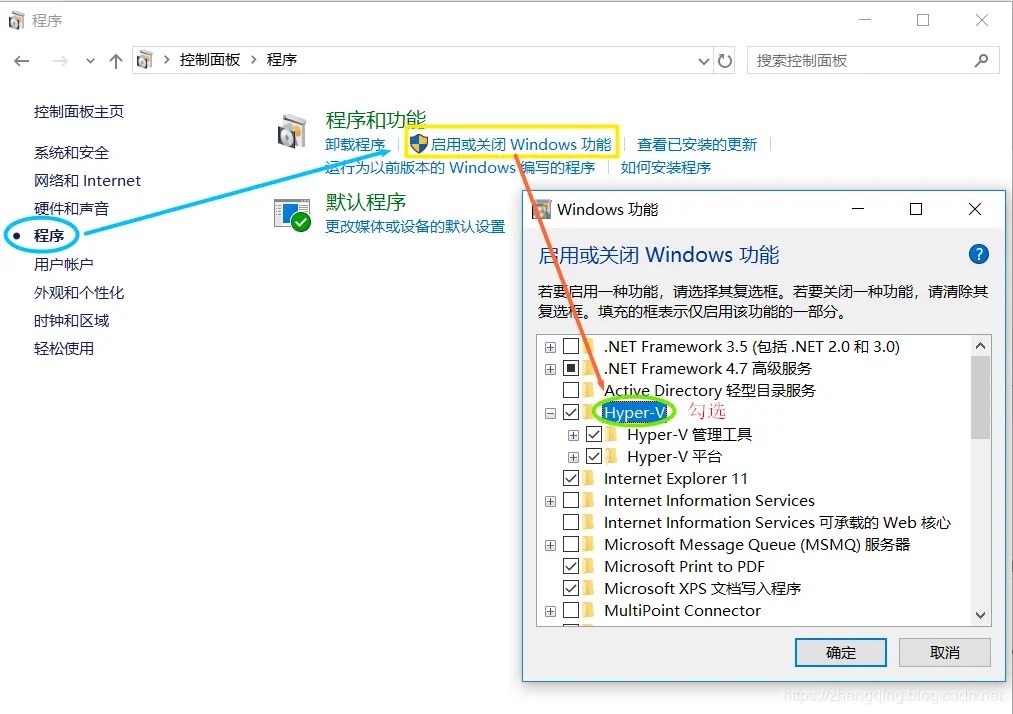The height and width of the screenshot is (714, 1013).
Task: Open the 默认程序 heading link
Action: [x=366, y=202]
